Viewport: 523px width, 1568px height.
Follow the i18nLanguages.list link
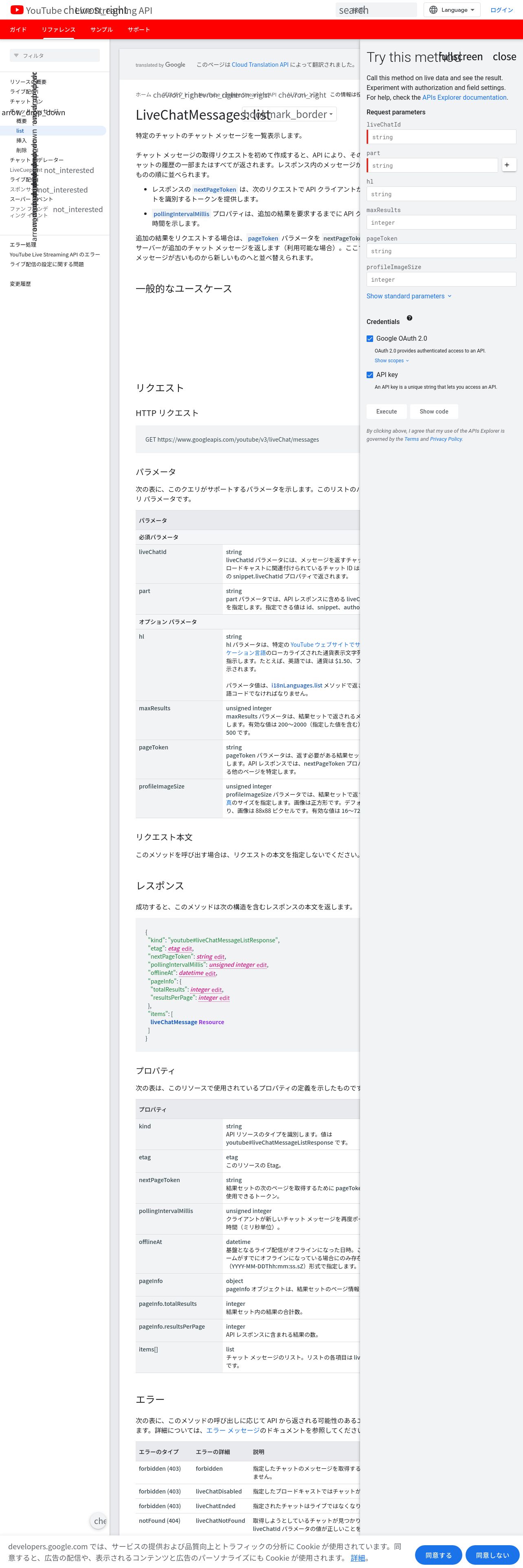297,685
